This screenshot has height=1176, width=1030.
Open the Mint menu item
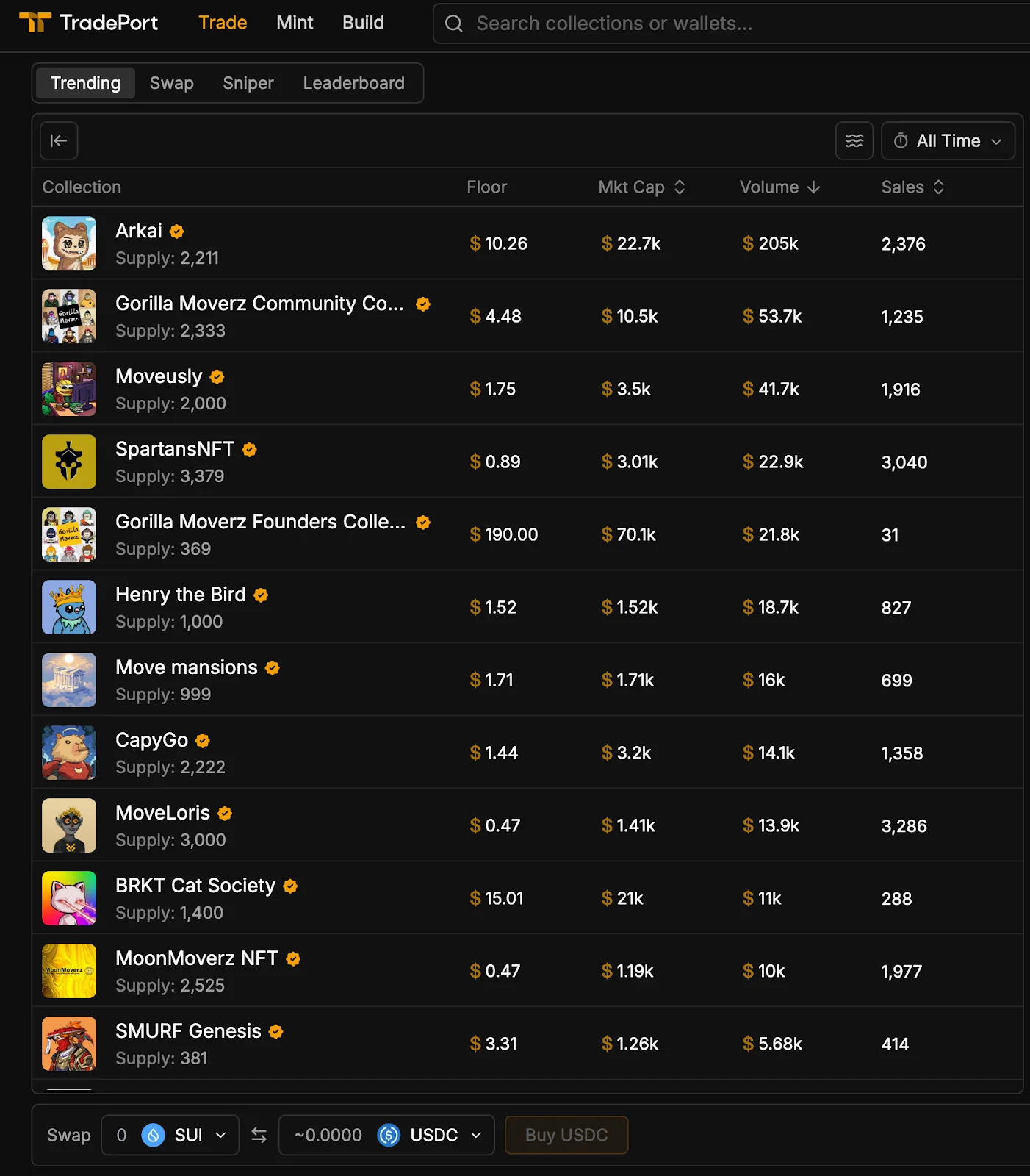(295, 23)
